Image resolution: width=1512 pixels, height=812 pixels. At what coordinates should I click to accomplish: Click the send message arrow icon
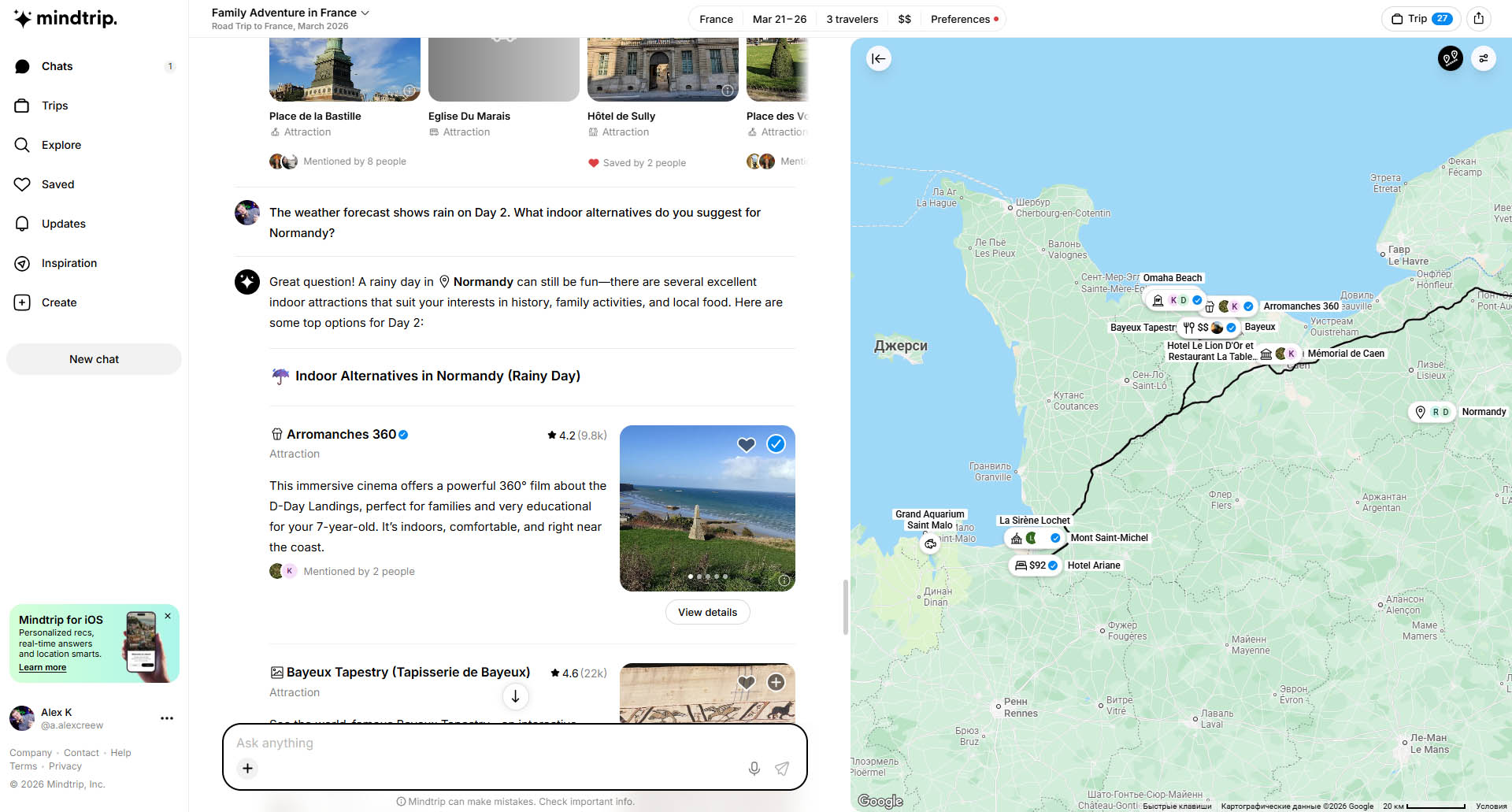(x=782, y=769)
